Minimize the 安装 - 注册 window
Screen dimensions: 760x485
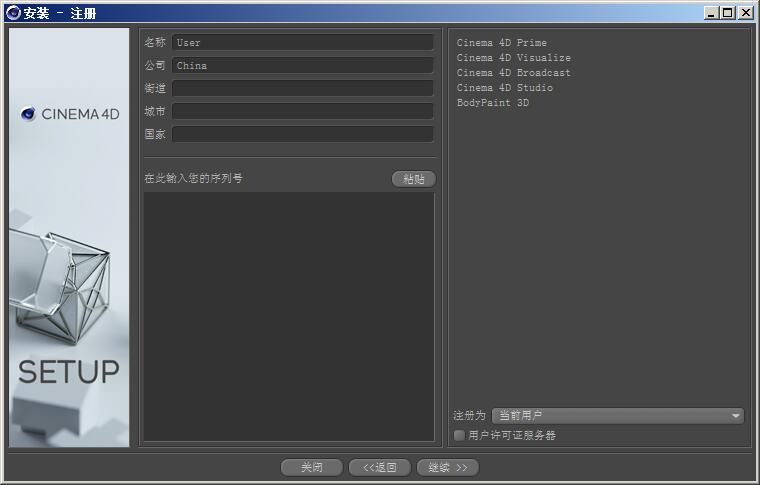coord(711,13)
